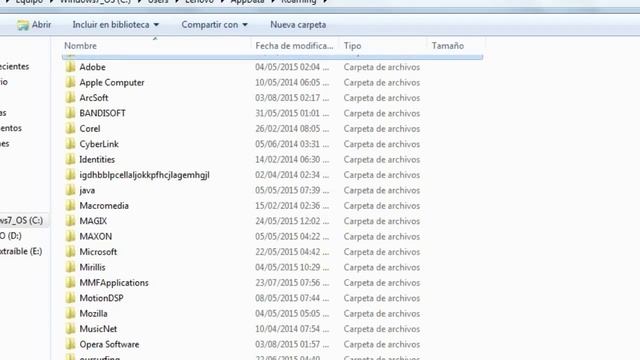Click the MMFApplications folder name
The width and height of the screenshot is (640, 360).
click(x=114, y=282)
